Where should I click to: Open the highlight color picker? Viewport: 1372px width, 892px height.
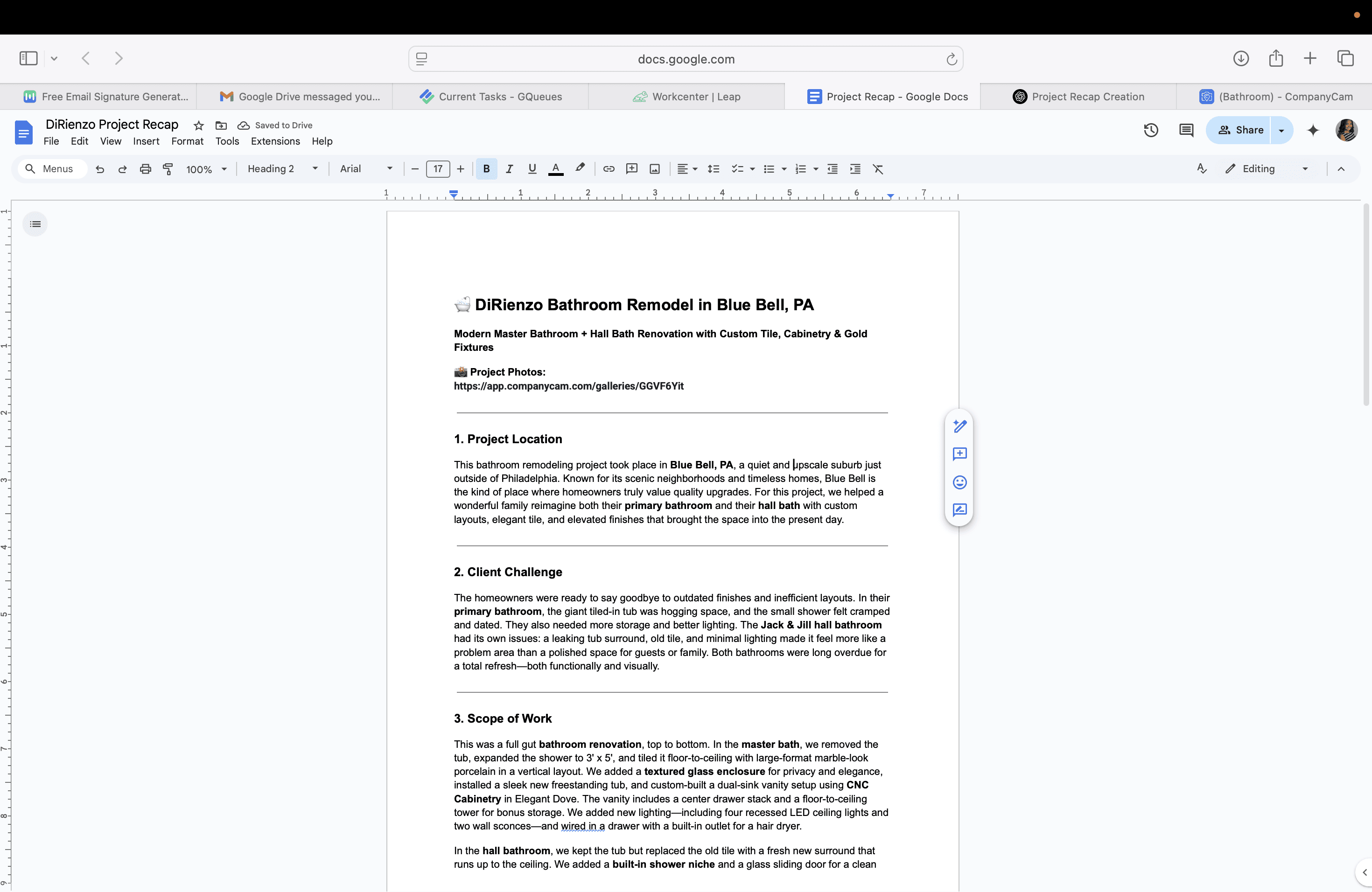click(x=580, y=168)
